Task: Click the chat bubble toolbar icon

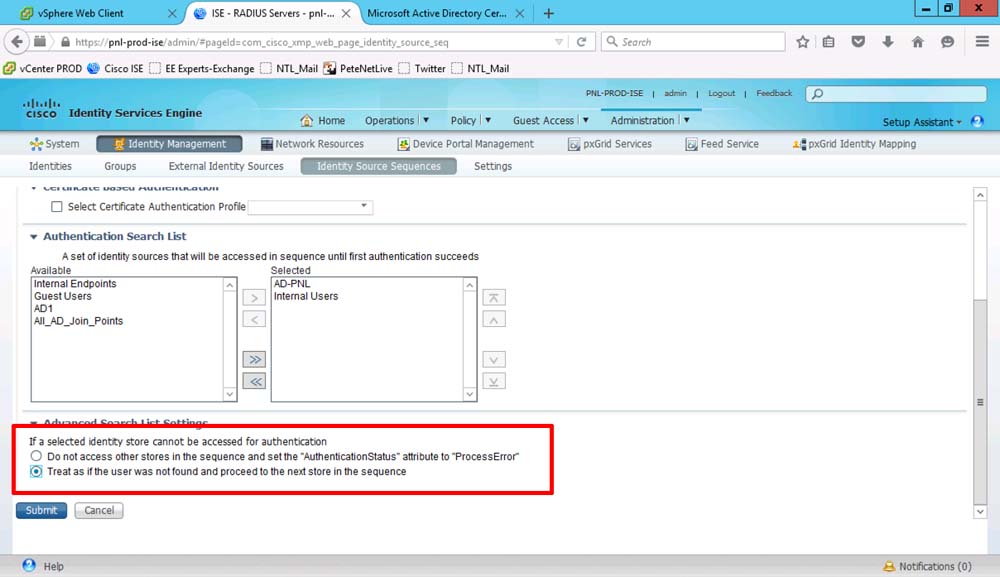Action: (948, 42)
